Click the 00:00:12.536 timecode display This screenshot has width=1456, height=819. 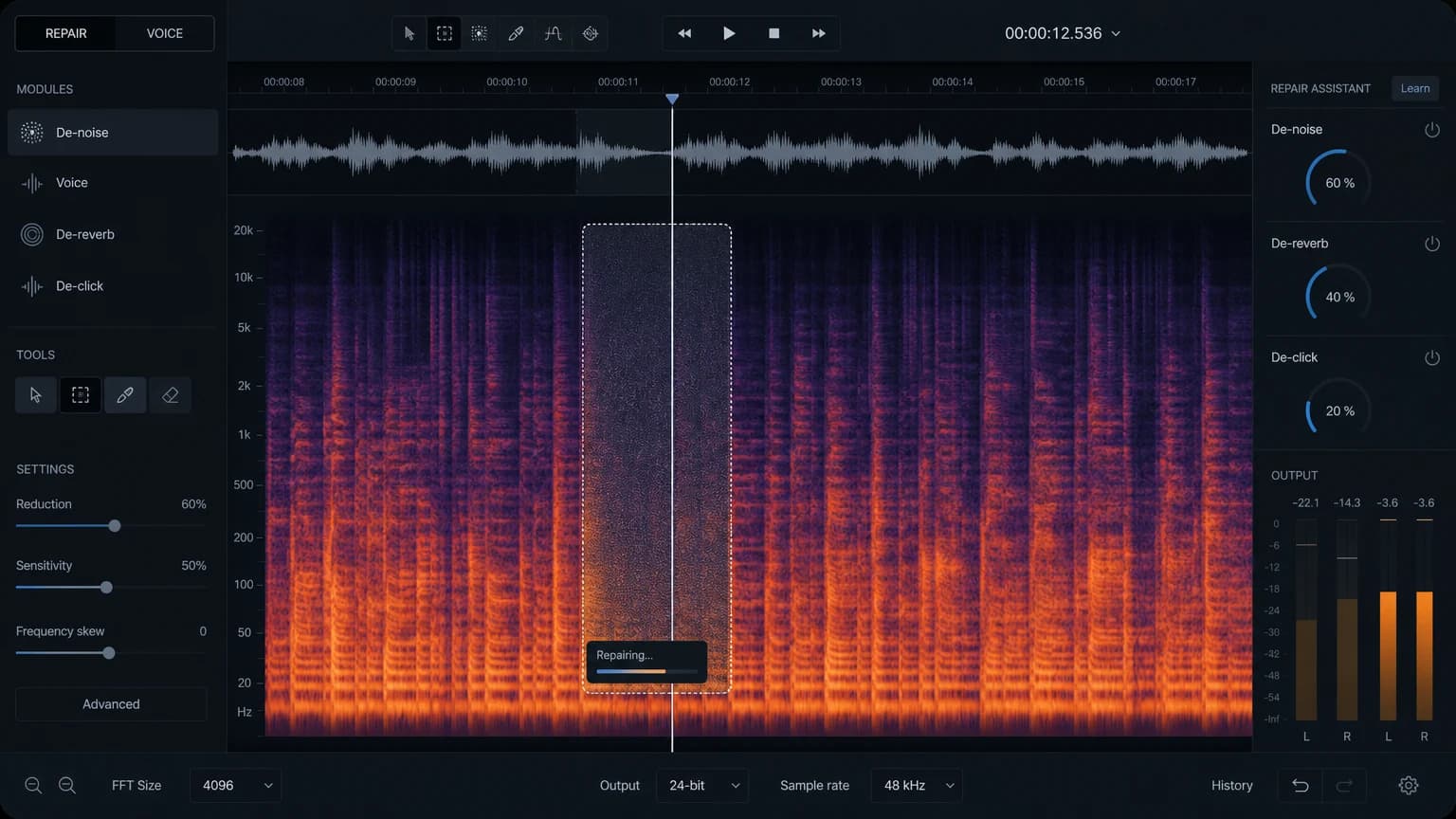(x=1053, y=33)
